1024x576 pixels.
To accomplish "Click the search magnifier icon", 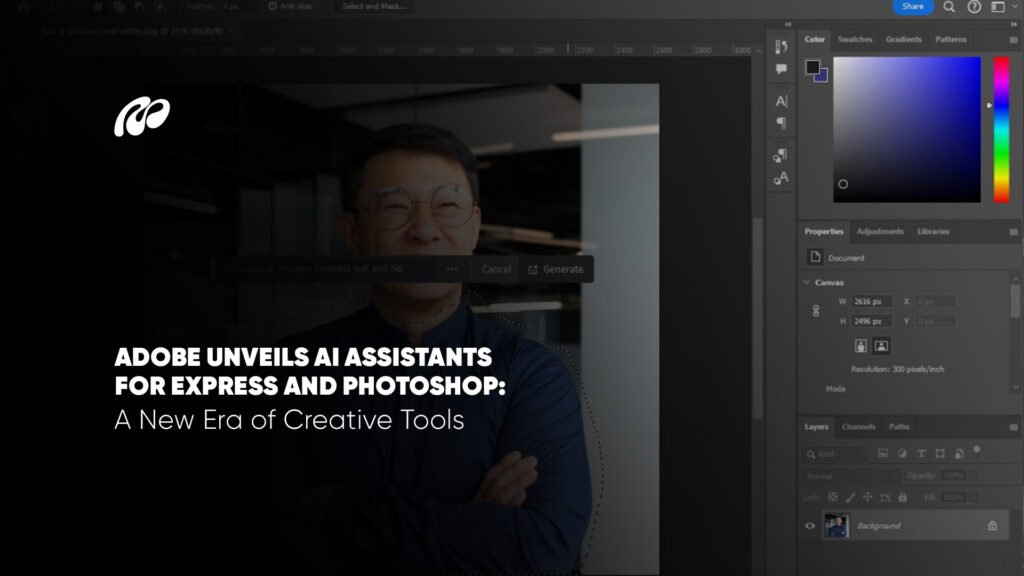I will tap(949, 7).
